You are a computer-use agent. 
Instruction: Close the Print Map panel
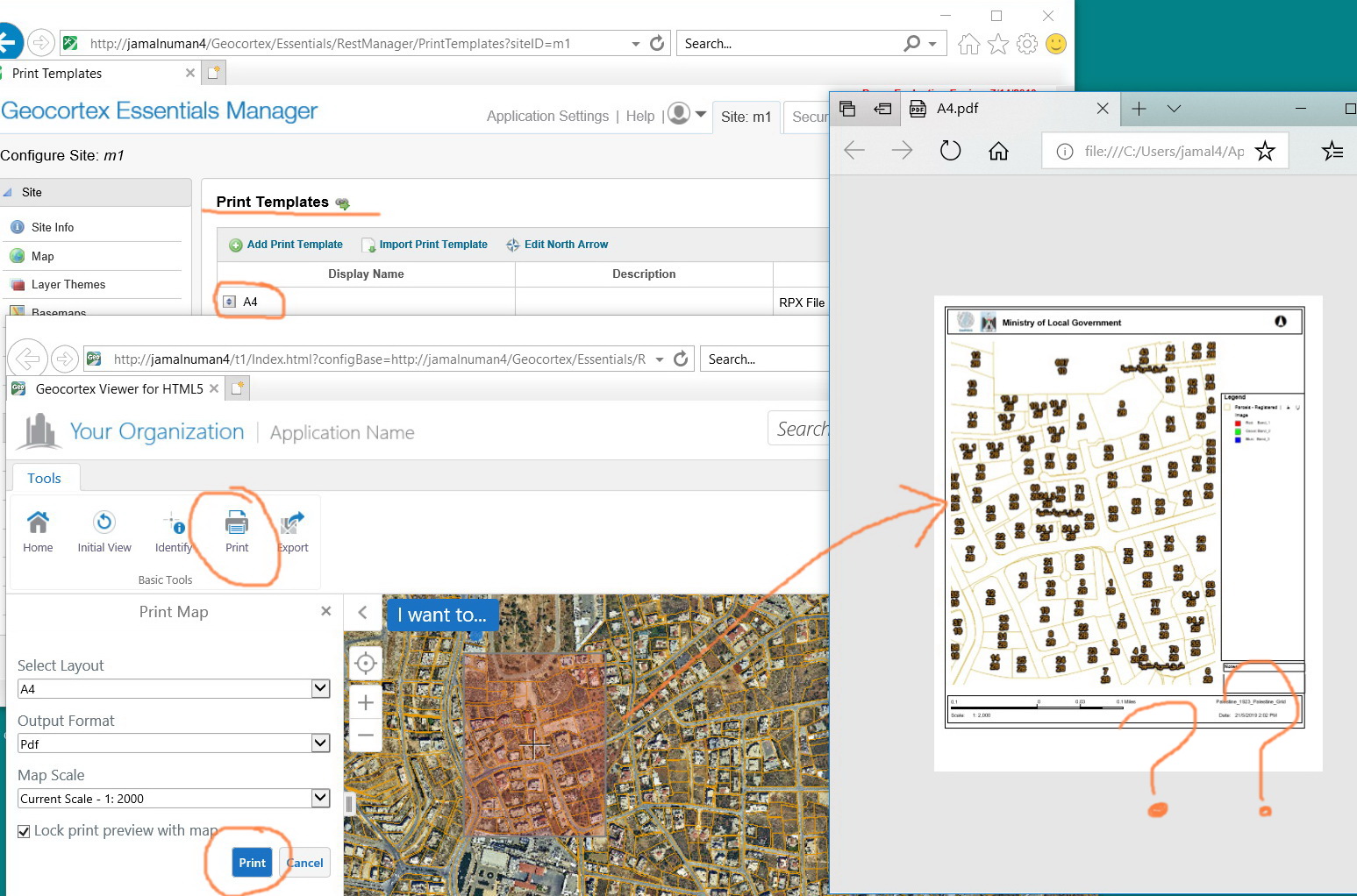click(x=326, y=611)
